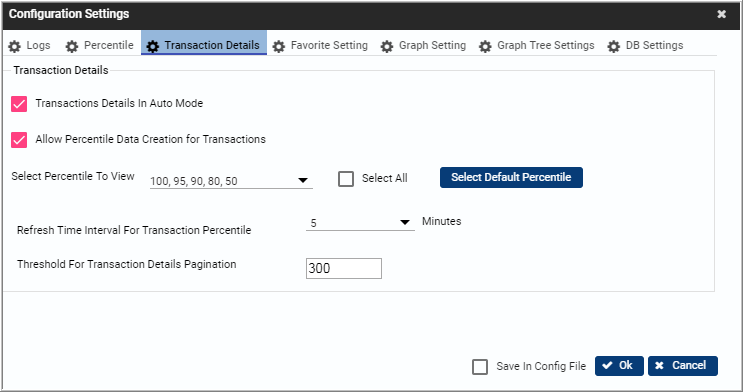Click the gear icon beside DB Settings
The image size is (743, 392).
614,46
